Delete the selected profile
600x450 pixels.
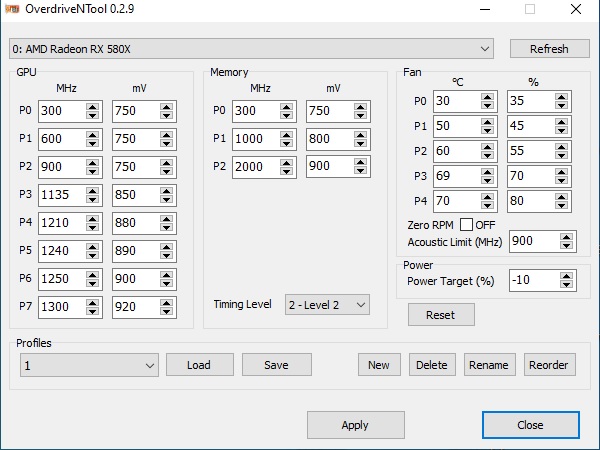(432, 365)
